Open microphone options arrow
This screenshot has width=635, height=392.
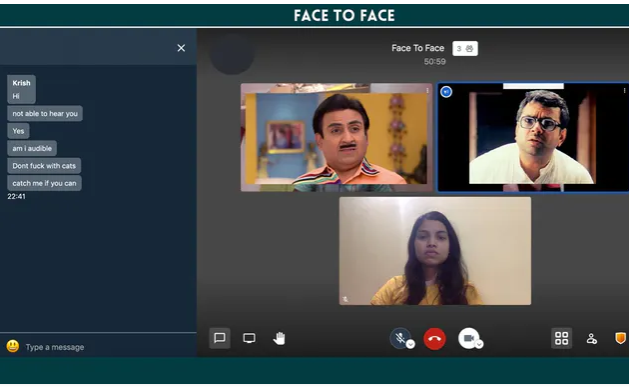411,344
